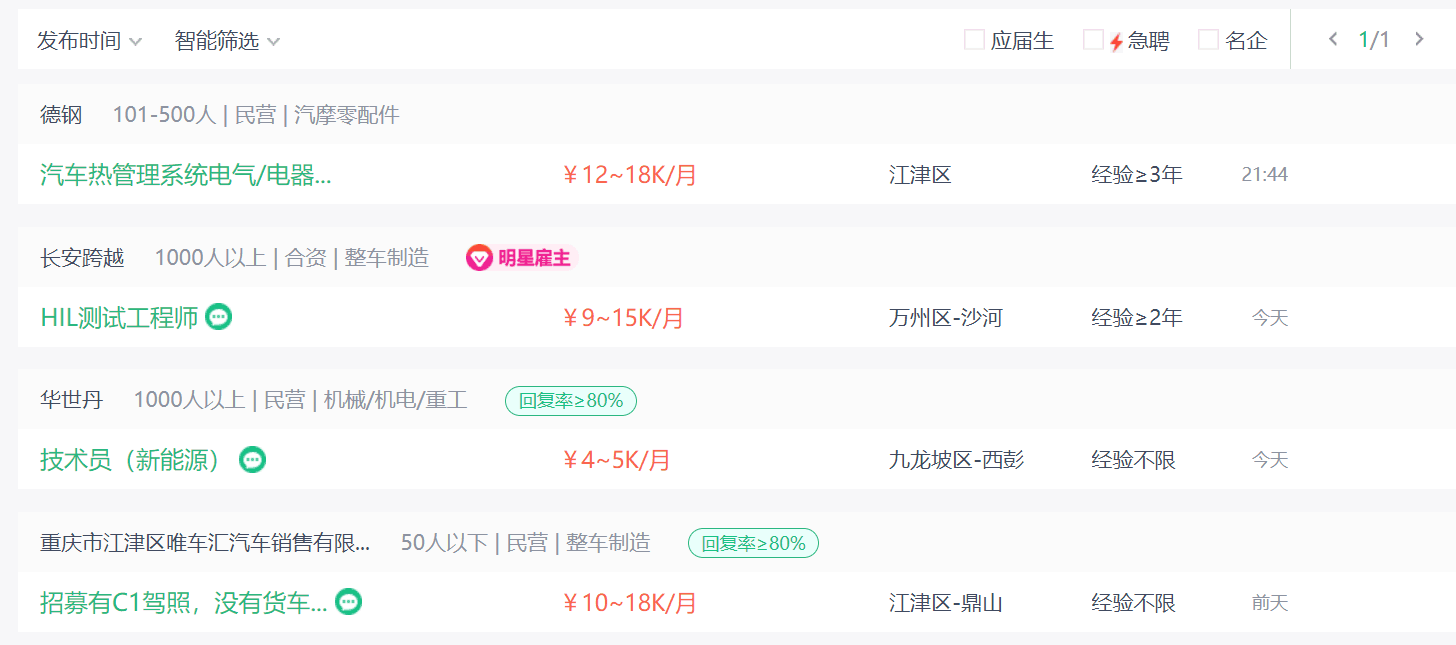The image size is (1456, 645).
Task: Click chat icon next to 技术员(新能源)
Action: coord(253,460)
